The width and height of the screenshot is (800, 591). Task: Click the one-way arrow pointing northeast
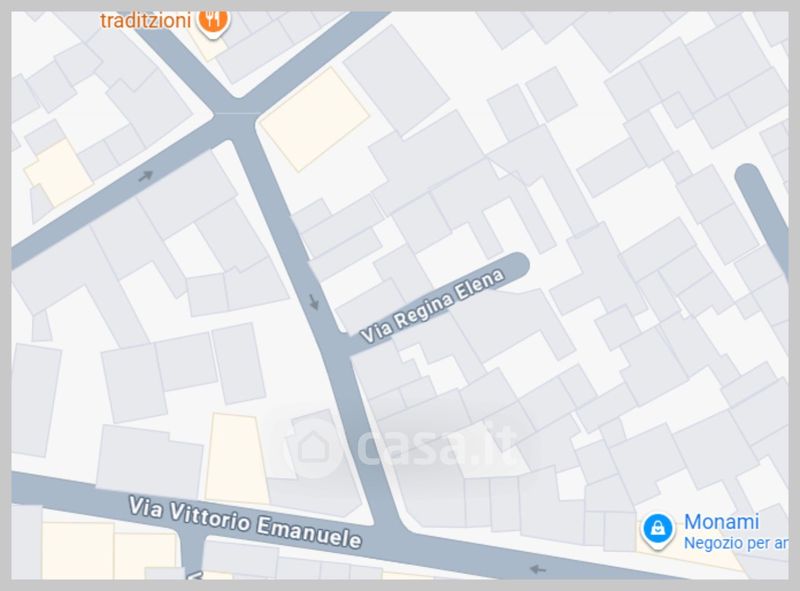[146, 176]
